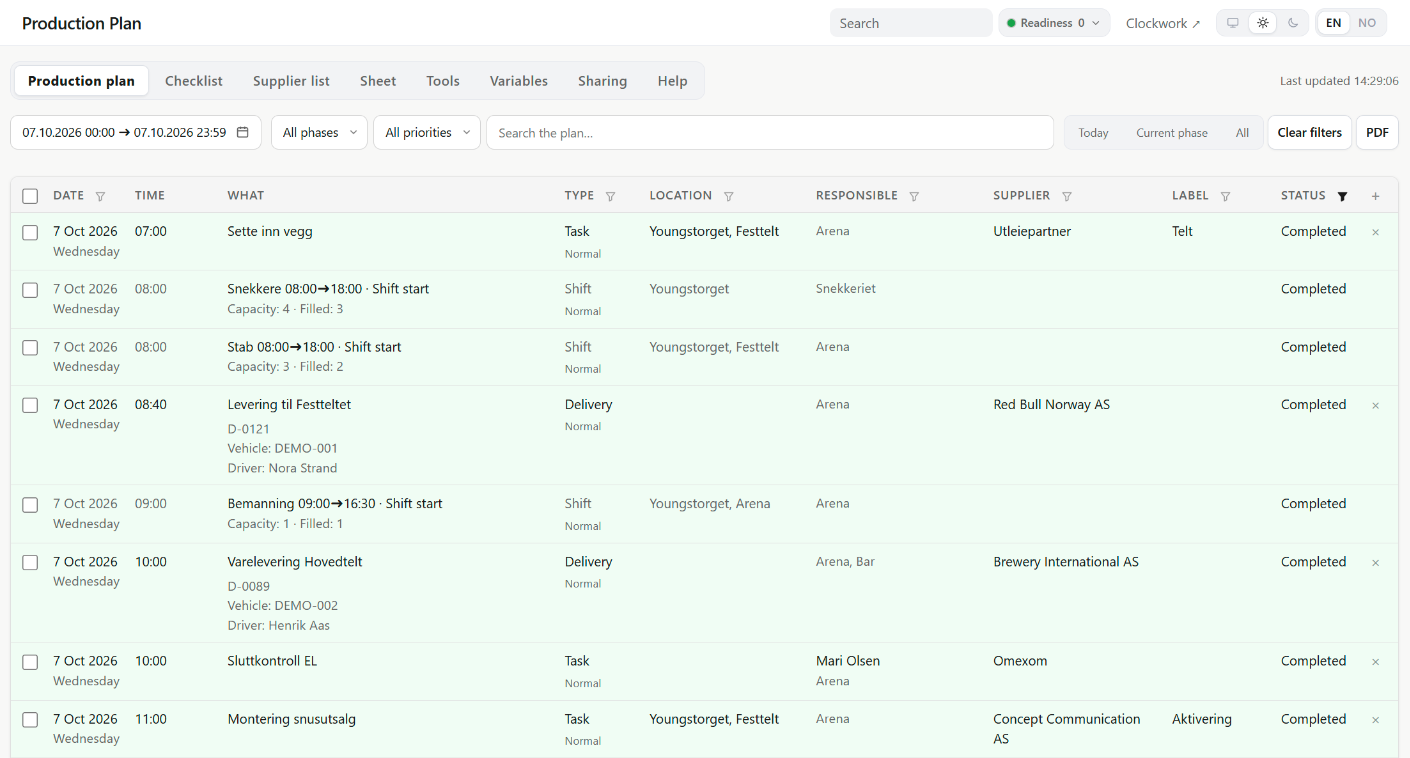1410x758 pixels.
Task: Clear all active filters
Action: [1310, 132]
